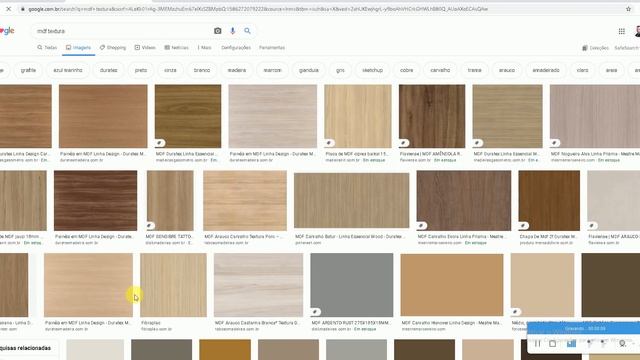Open the MDF Carvalho Ebora brown thumbnail
This screenshot has height=360, width=640.
(464, 200)
